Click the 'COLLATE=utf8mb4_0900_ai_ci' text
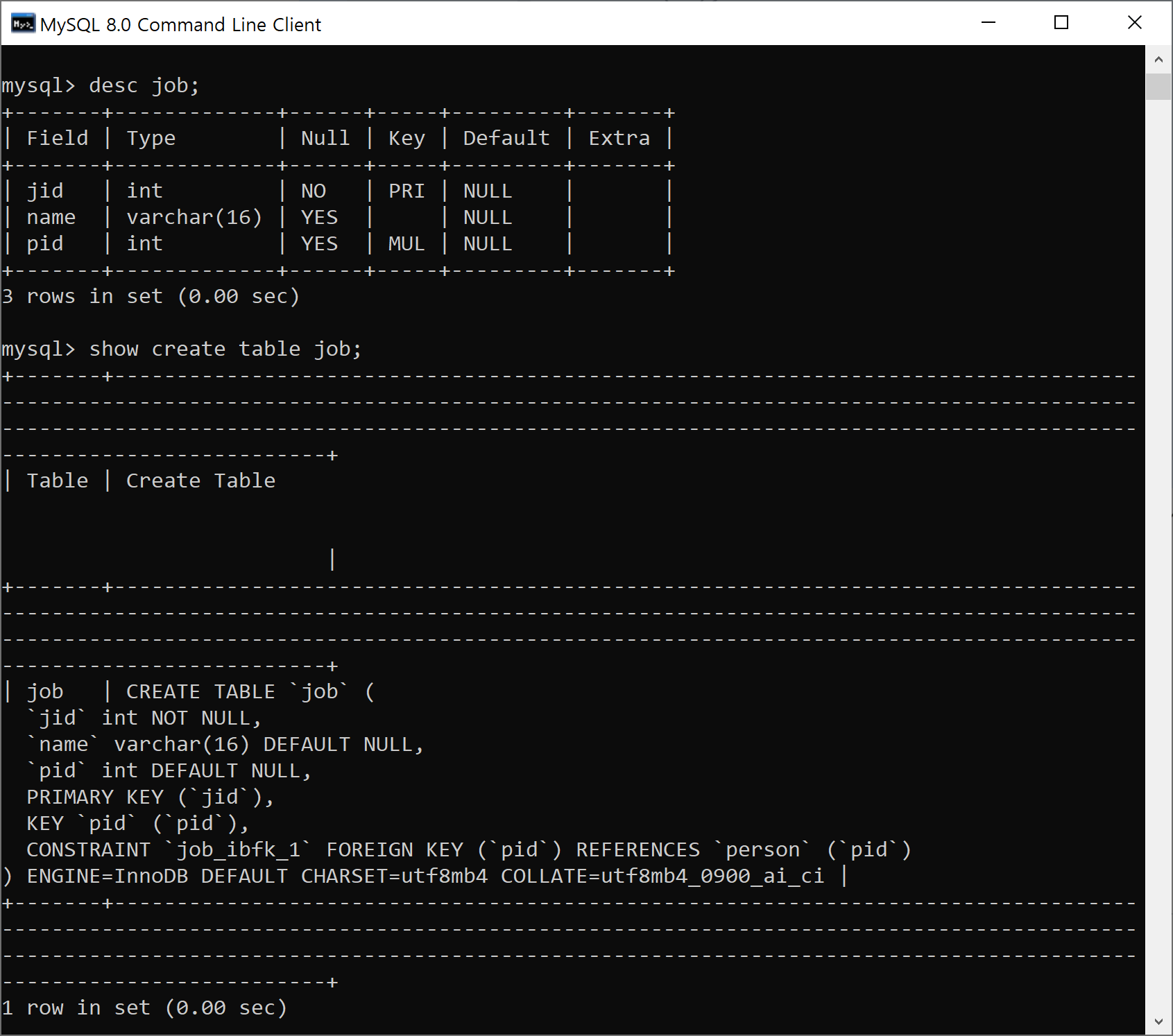This screenshot has height=1036, width=1173. (x=662, y=876)
